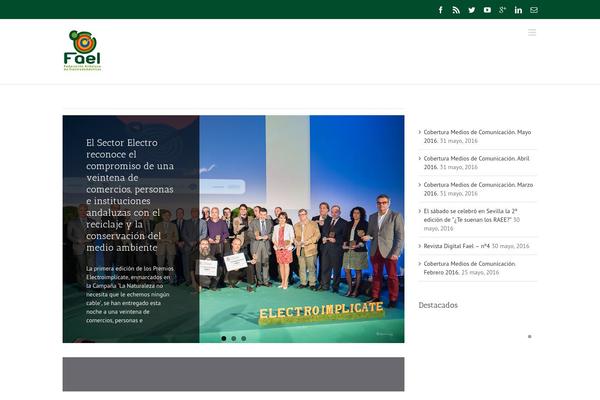Open 'Cobertura Medios de Comunicación. Mayo 2016'
The width and height of the screenshot is (600, 400).
477,136
